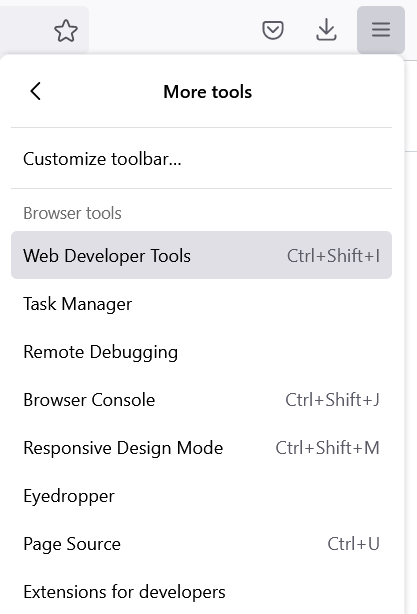Open the Browser Console
Screen dimensions: 417x614
pyautogui.click(x=201, y=400)
